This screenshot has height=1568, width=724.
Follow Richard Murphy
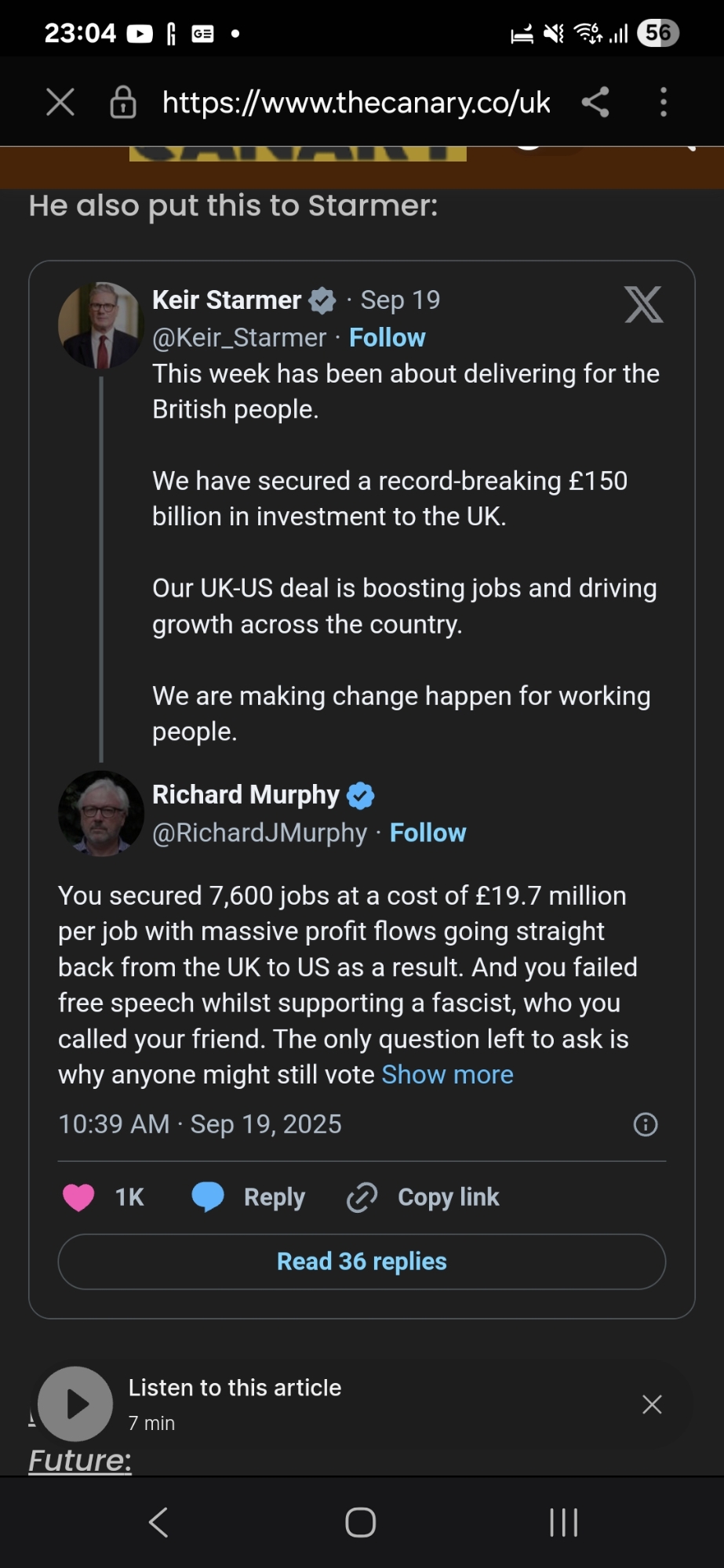pos(427,833)
